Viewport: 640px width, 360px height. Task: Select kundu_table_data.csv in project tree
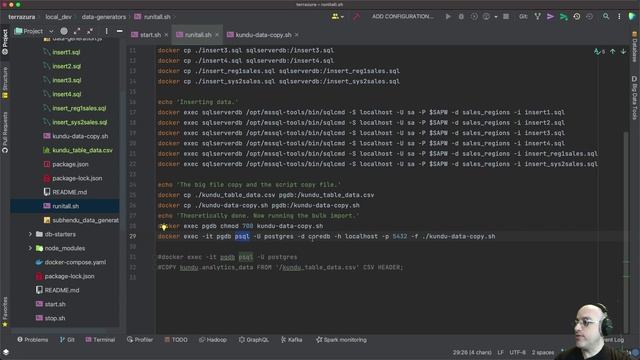click(x=82, y=150)
